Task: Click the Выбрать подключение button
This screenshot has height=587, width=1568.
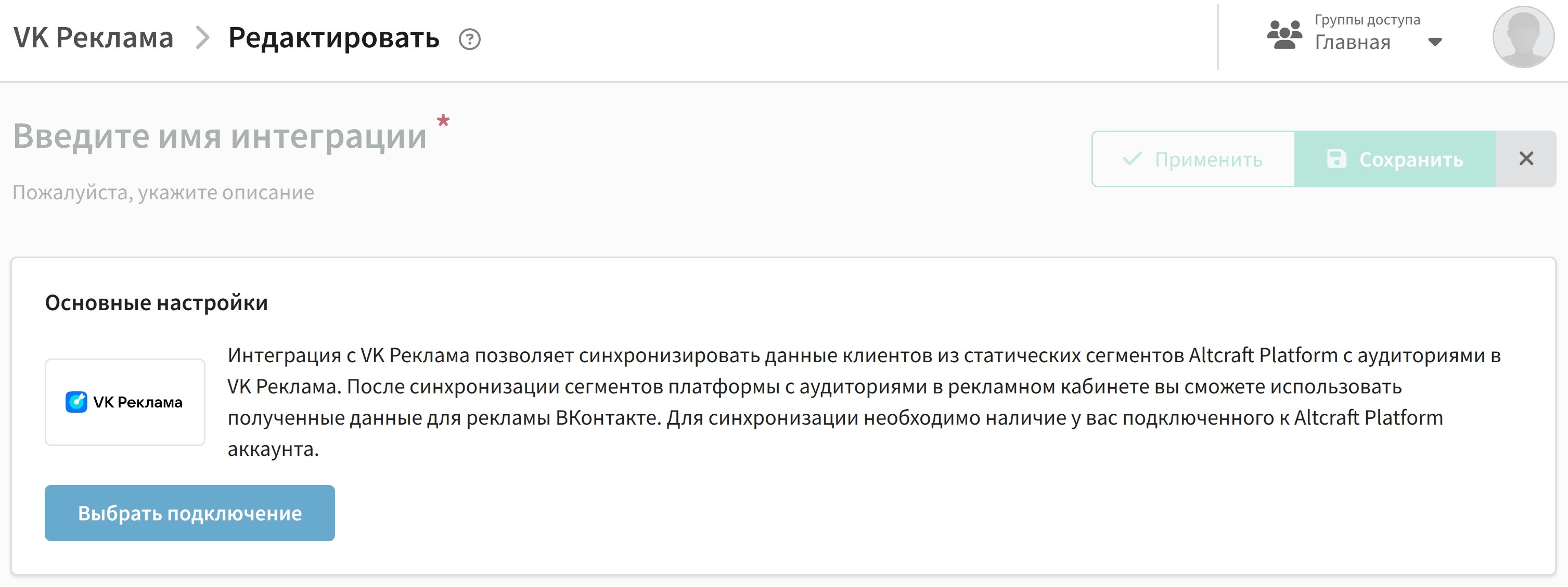Action: pyautogui.click(x=190, y=513)
